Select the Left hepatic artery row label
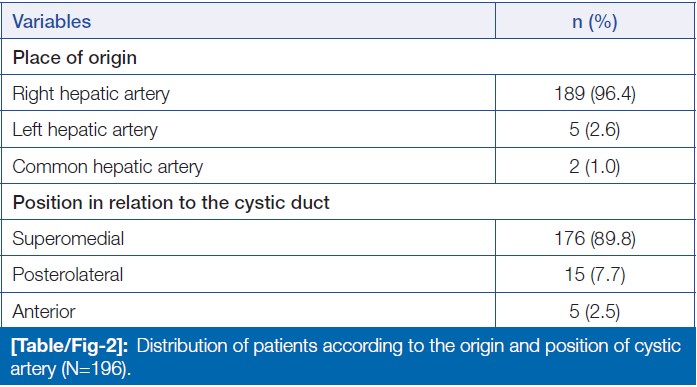697x387 pixels. click(85, 130)
